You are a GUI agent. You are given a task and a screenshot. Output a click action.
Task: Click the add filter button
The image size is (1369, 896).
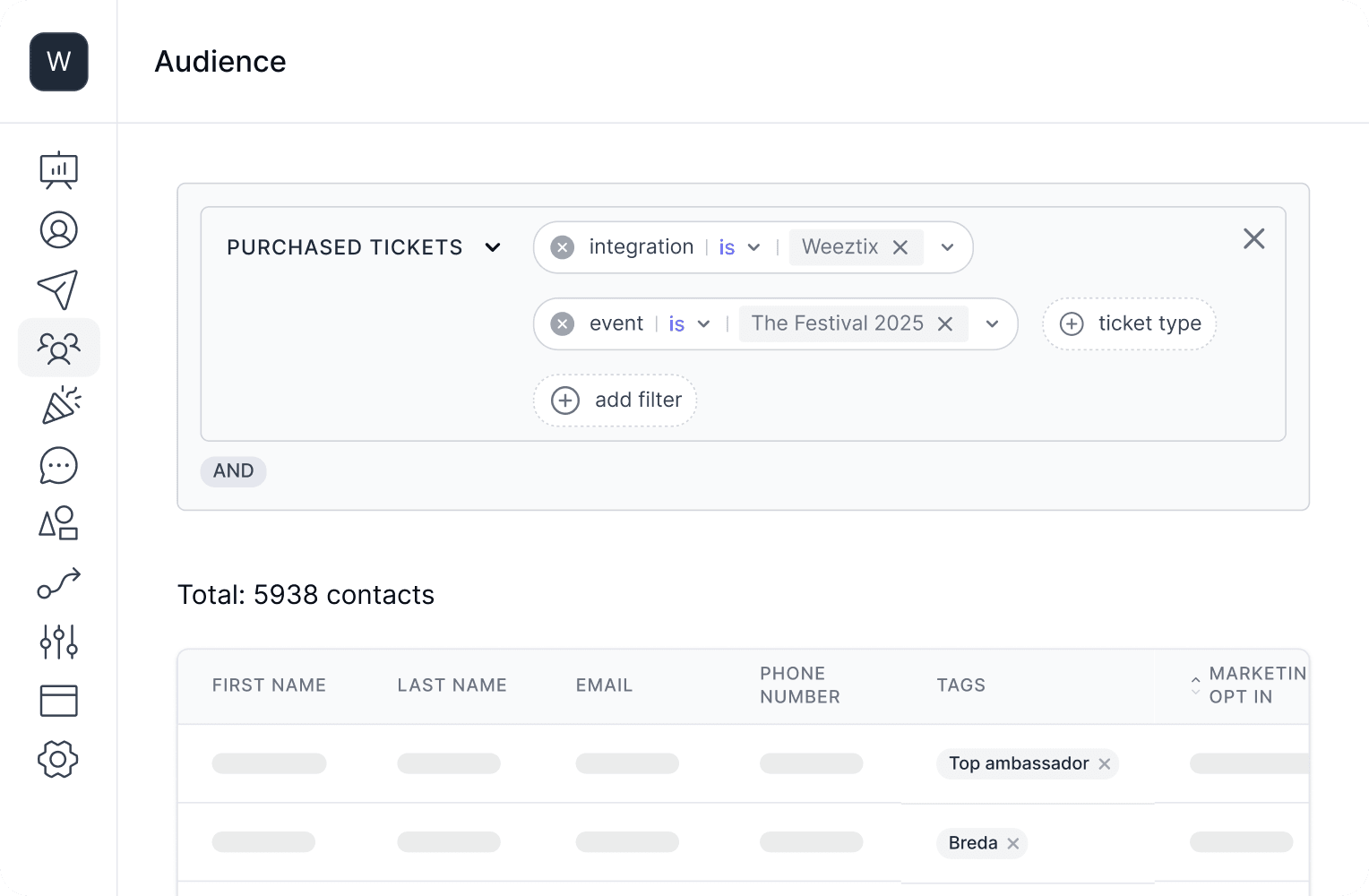[615, 401]
